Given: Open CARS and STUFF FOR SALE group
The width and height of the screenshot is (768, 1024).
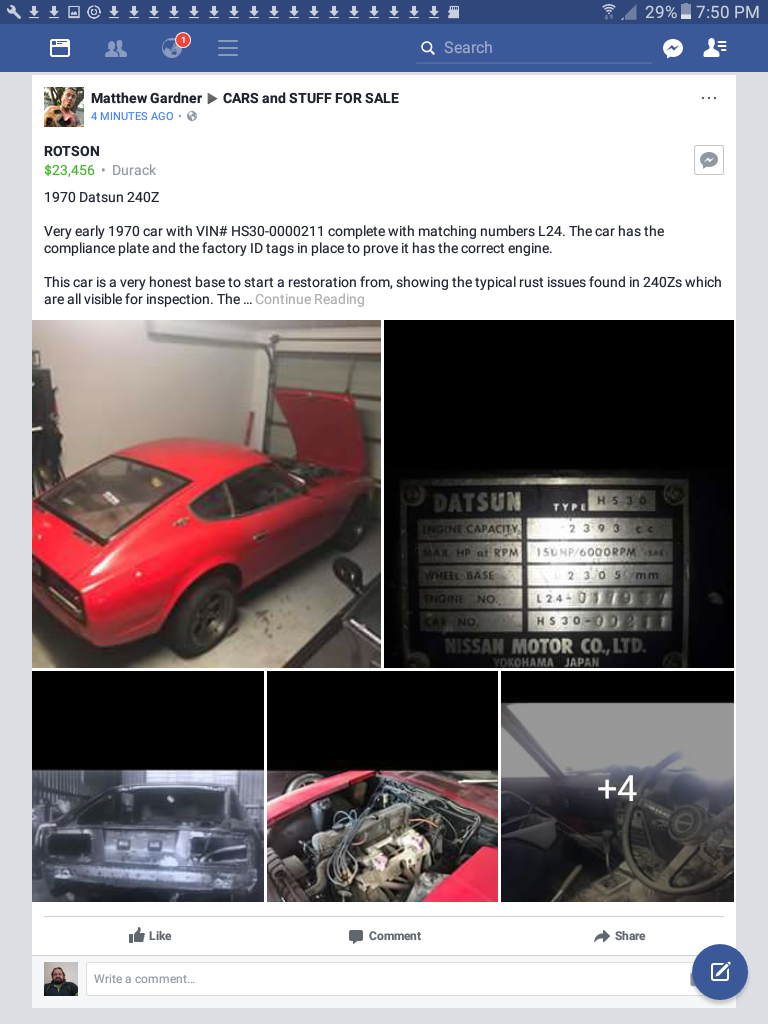Looking at the screenshot, I should [x=311, y=98].
